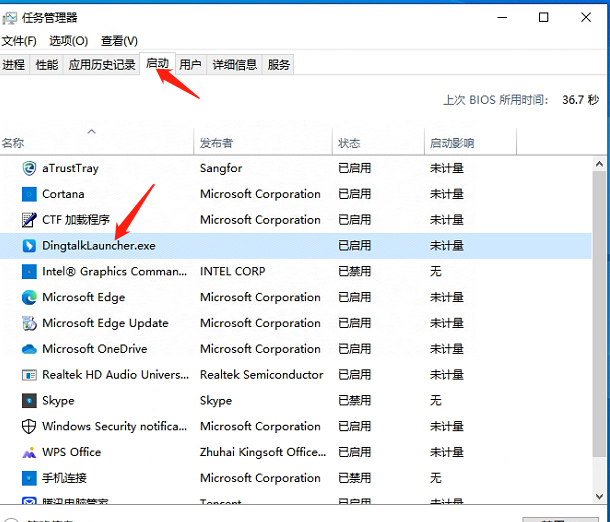
Task: Select Windows Security notifica... entry name
Action: pyautogui.click(x=114, y=426)
